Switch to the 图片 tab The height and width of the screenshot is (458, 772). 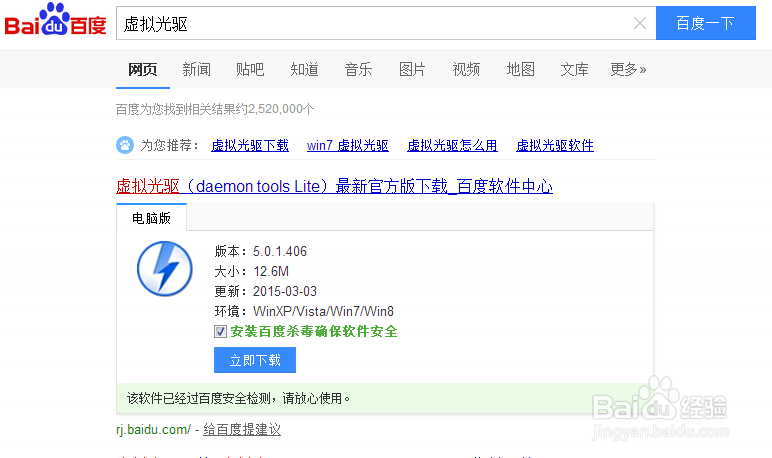coord(412,69)
